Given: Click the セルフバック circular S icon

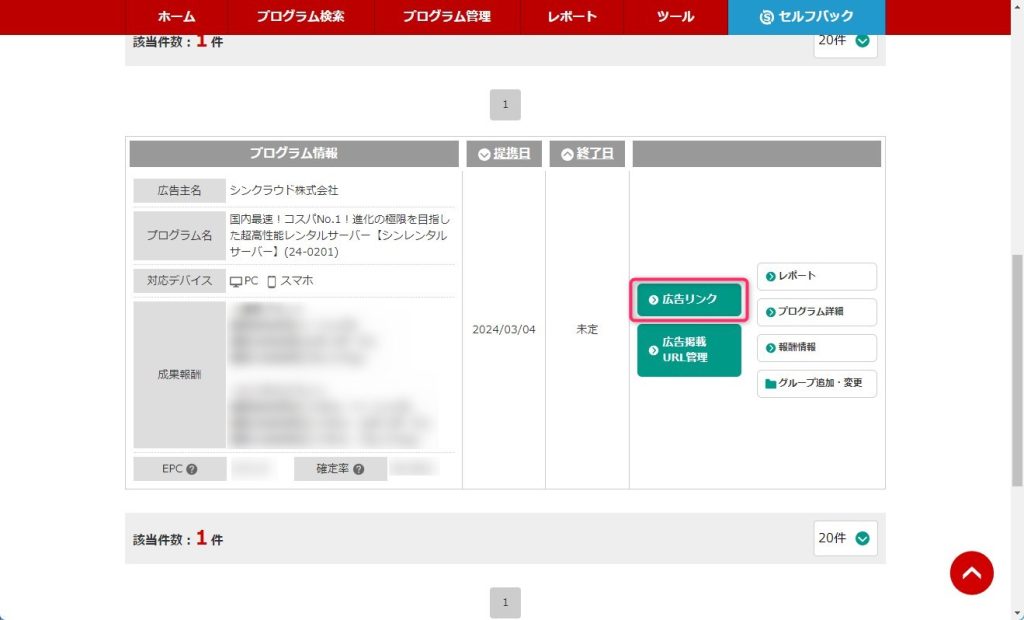Looking at the screenshot, I should [x=767, y=17].
